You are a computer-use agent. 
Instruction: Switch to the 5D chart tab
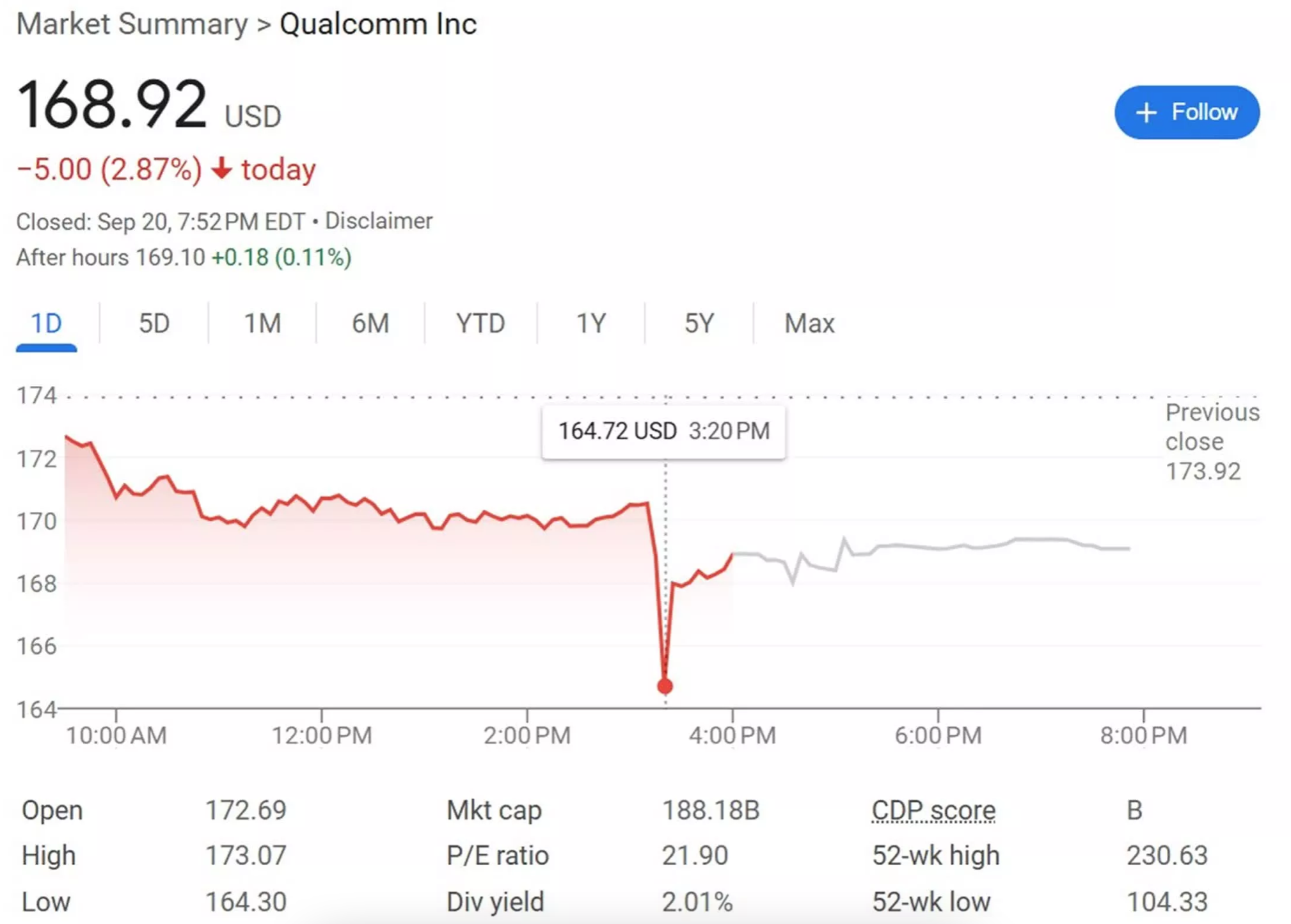coord(154,324)
